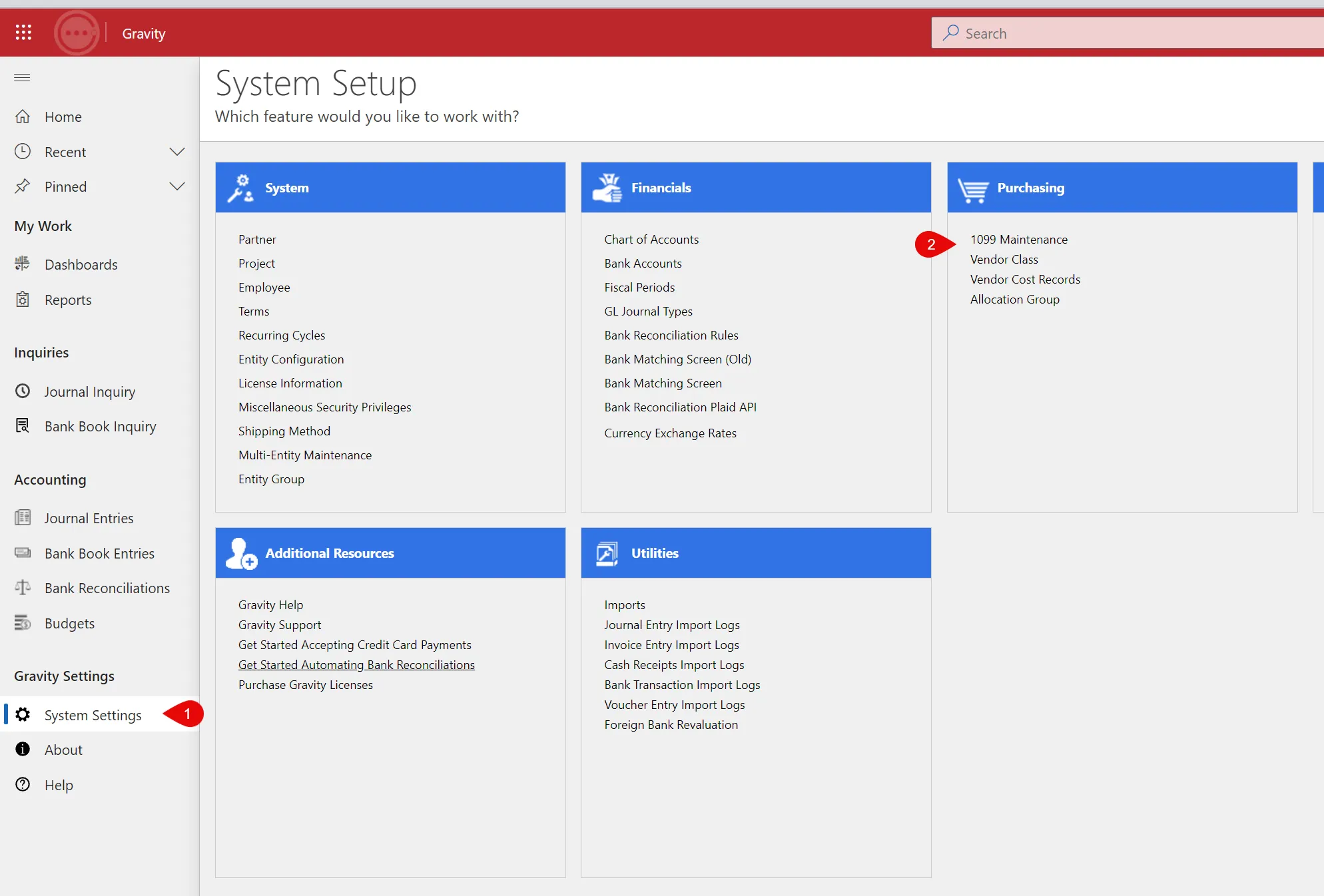The image size is (1324, 896).
Task: Open Currency Exchange Rates
Action: [x=670, y=433]
